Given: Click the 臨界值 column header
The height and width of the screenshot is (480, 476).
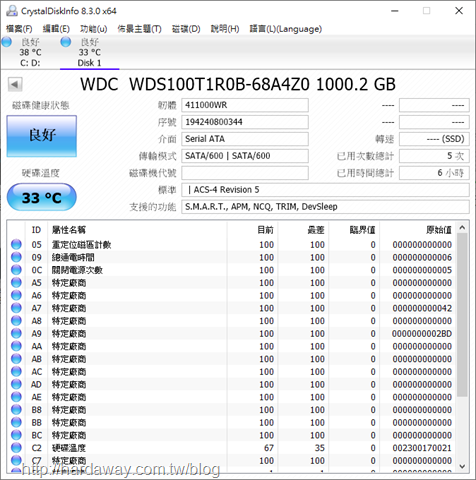Looking at the screenshot, I should point(354,230).
